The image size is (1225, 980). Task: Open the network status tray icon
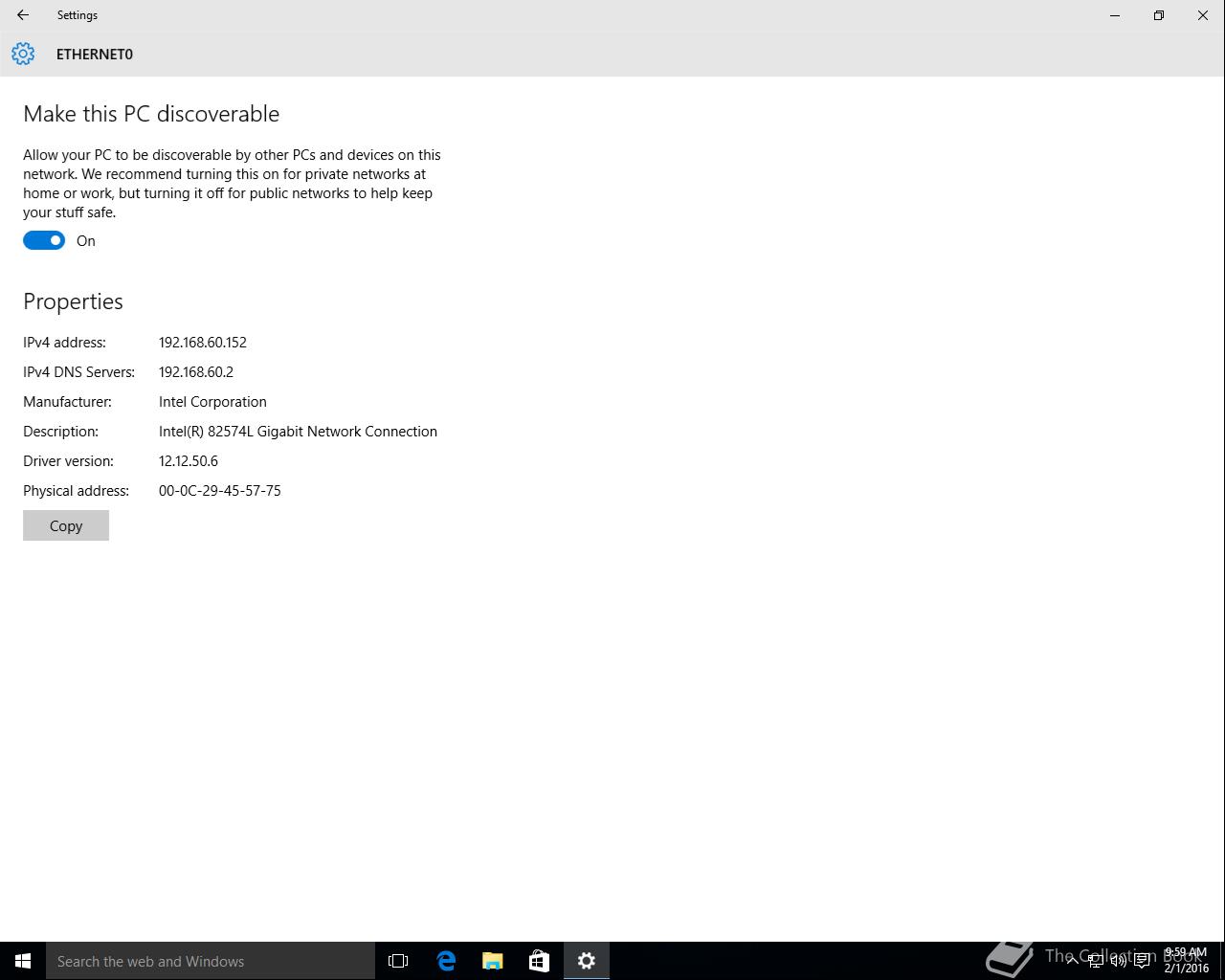[x=1096, y=961]
